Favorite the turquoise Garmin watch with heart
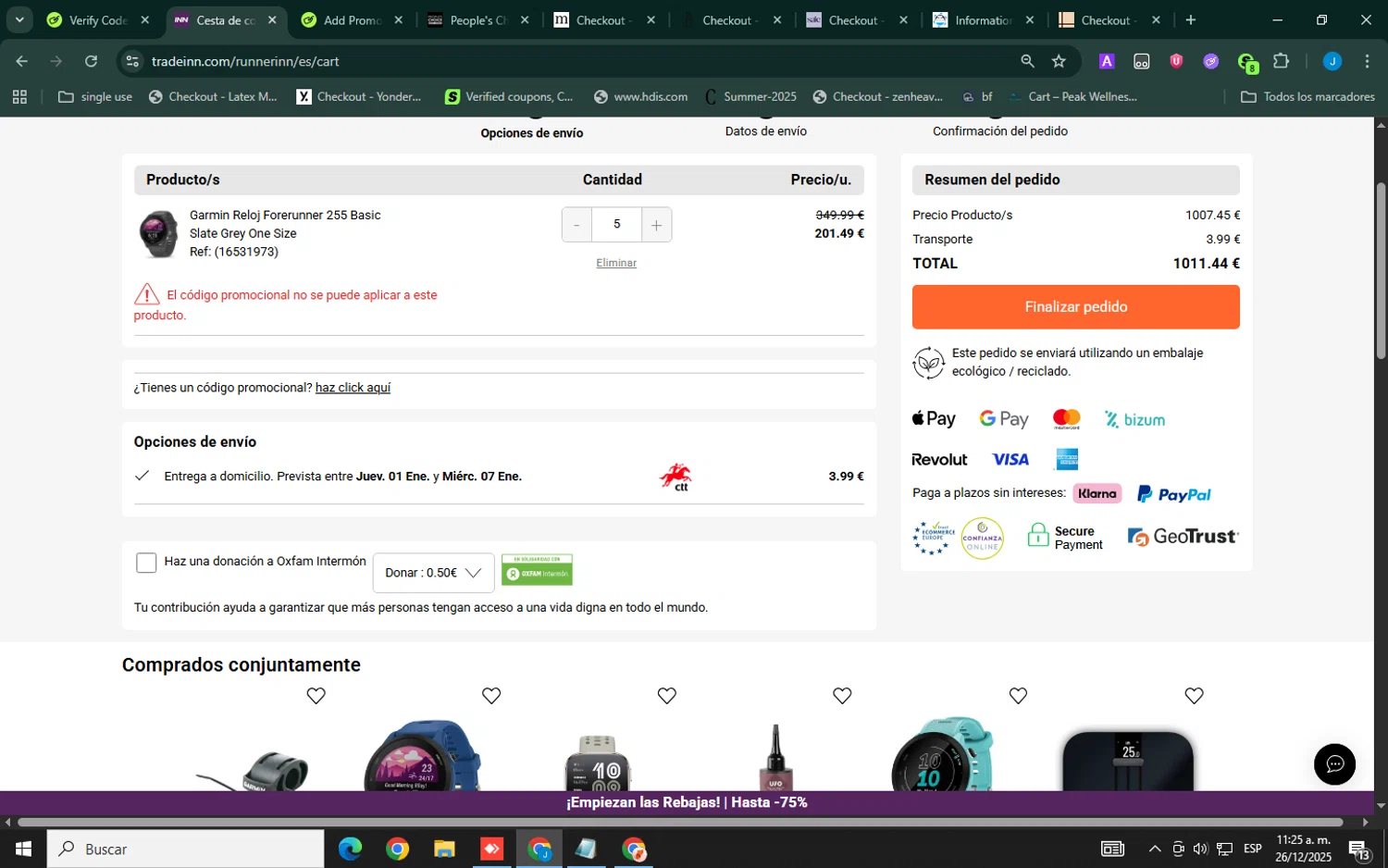Screen dimensions: 1388x868 1018,696
